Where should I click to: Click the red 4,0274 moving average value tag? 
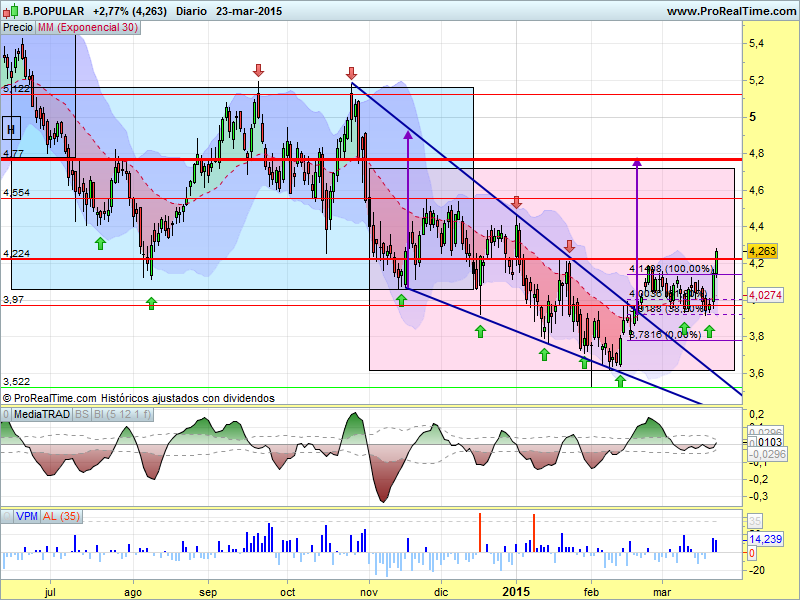pyautogui.click(x=765, y=295)
